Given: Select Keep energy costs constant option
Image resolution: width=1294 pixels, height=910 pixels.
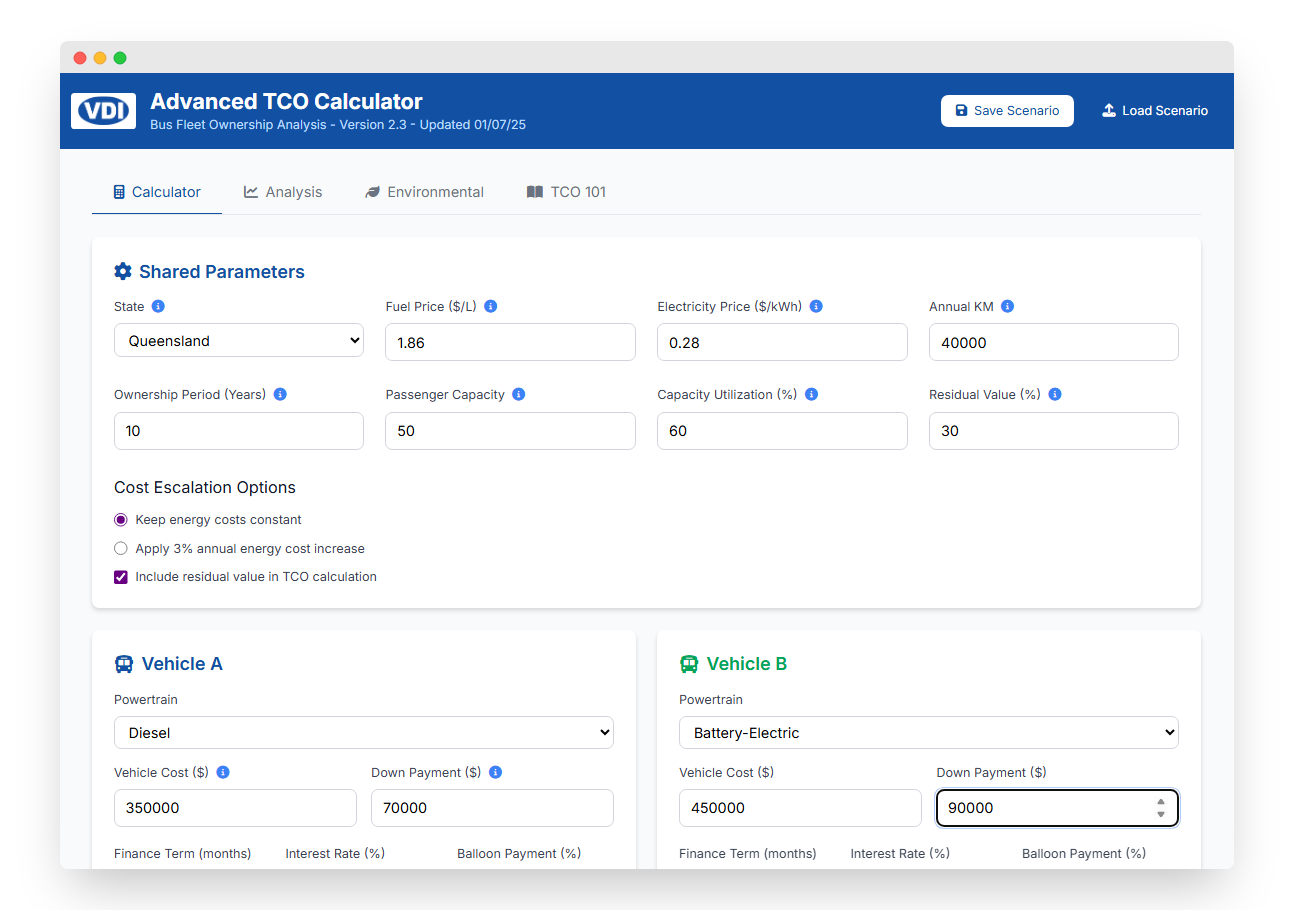Looking at the screenshot, I should pyautogui.click(x=121, y=520).
